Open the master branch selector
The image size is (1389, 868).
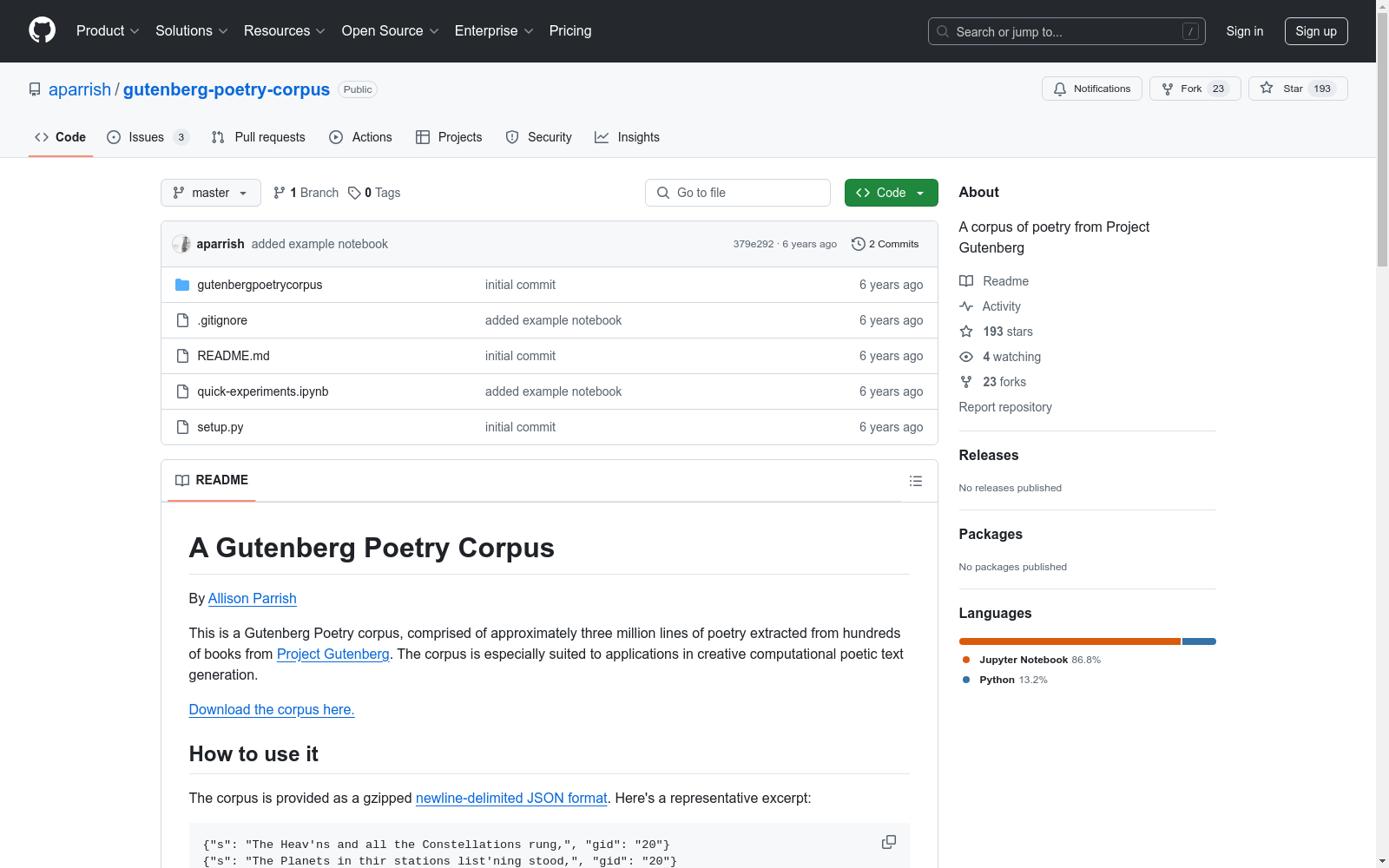[x=211, y=193]
